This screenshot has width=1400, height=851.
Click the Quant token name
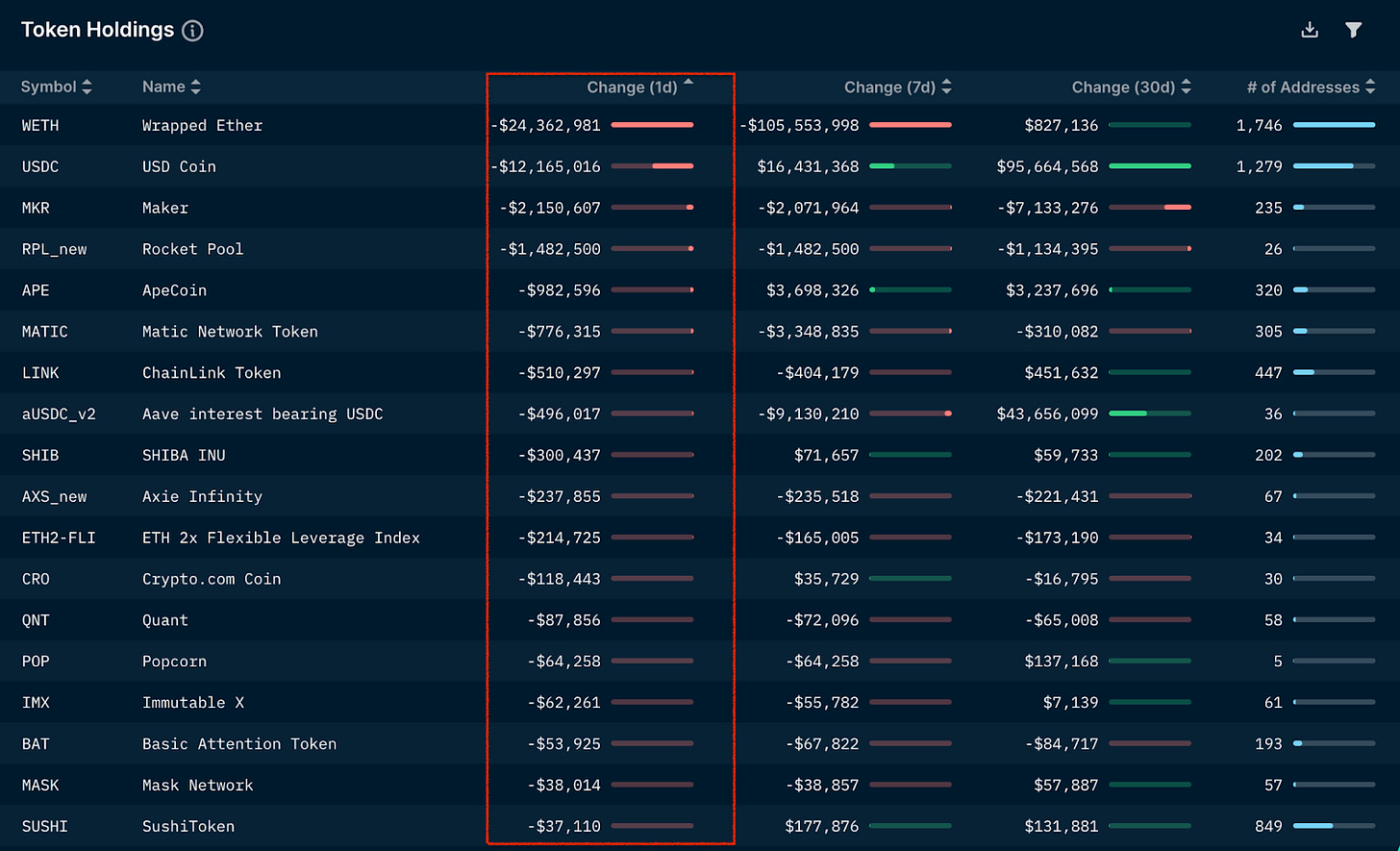click(165, 620)
